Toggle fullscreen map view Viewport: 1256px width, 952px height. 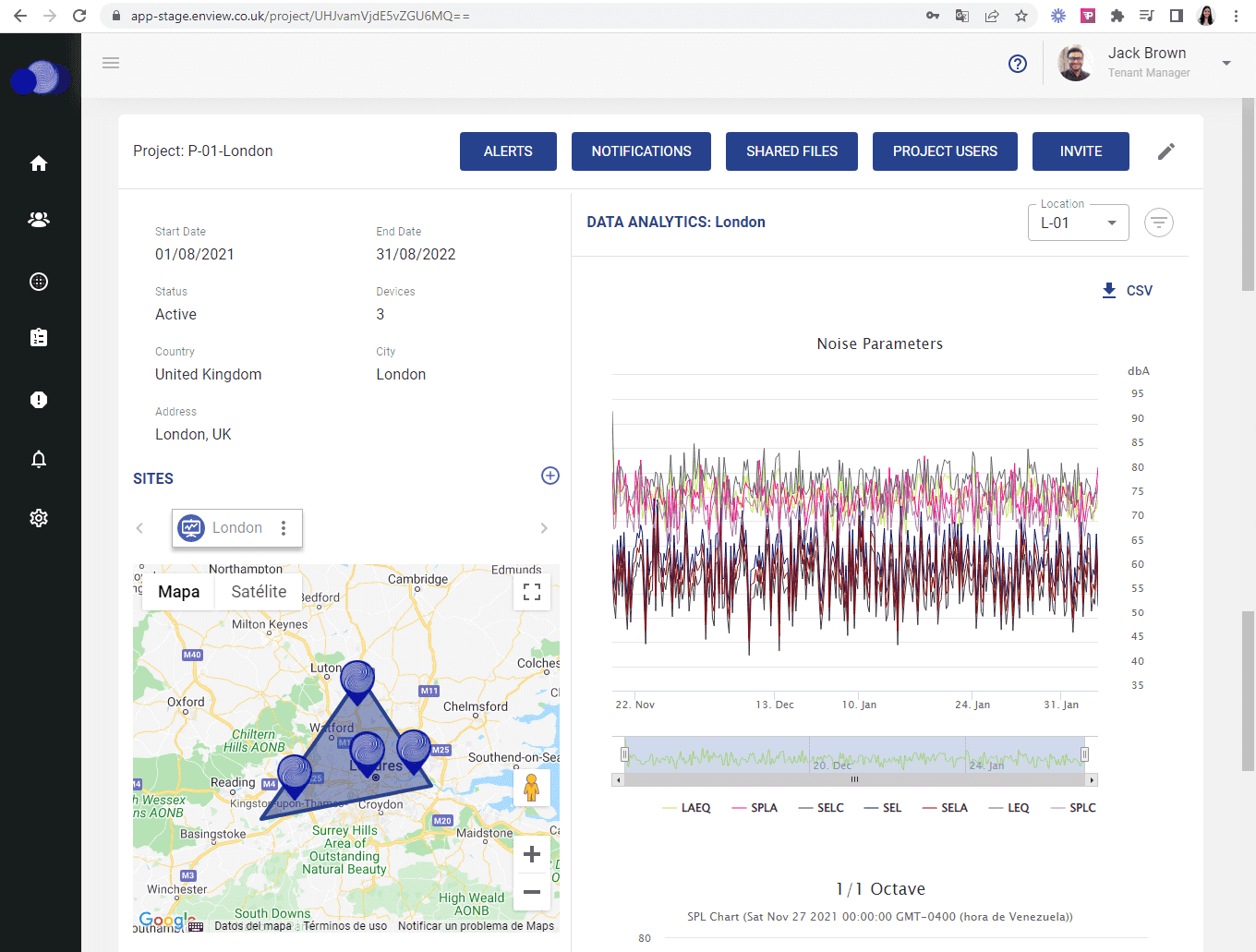[532, 592]
